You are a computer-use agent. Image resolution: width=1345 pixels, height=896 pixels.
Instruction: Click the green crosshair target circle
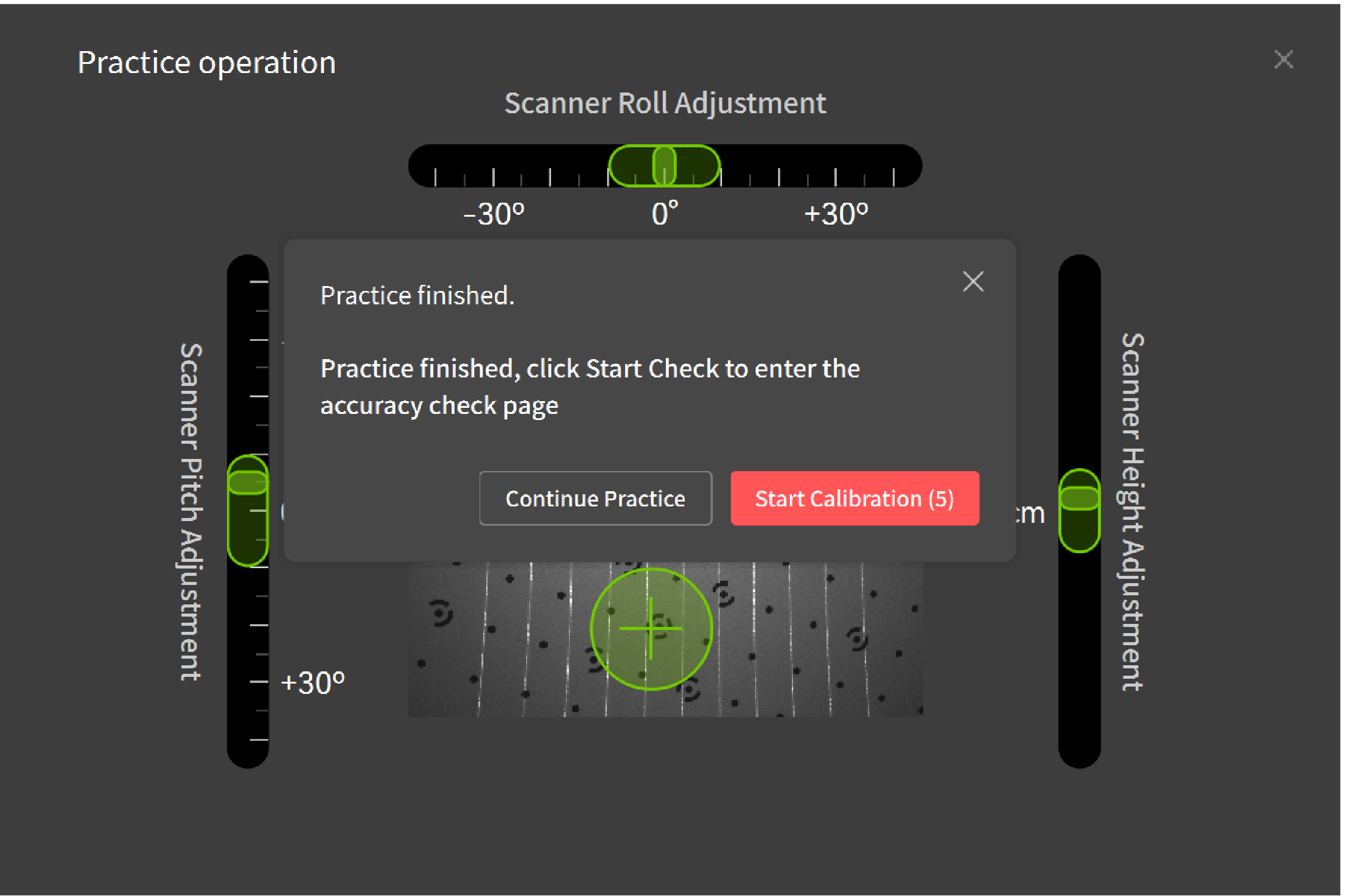(x=651, y=629)
